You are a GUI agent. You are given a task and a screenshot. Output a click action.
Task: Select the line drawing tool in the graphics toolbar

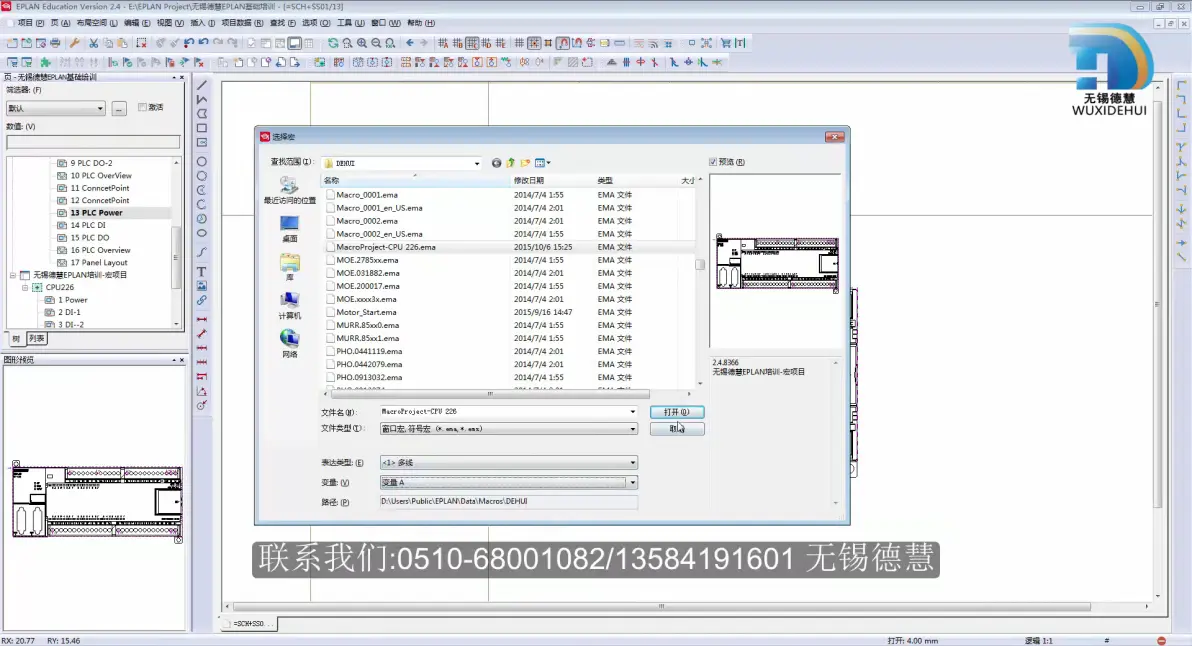[202, 85]
